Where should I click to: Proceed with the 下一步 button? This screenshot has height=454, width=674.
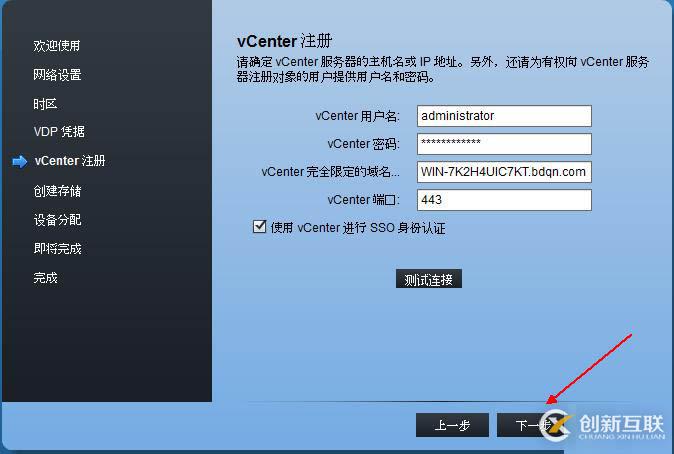(x=533, y=425)
